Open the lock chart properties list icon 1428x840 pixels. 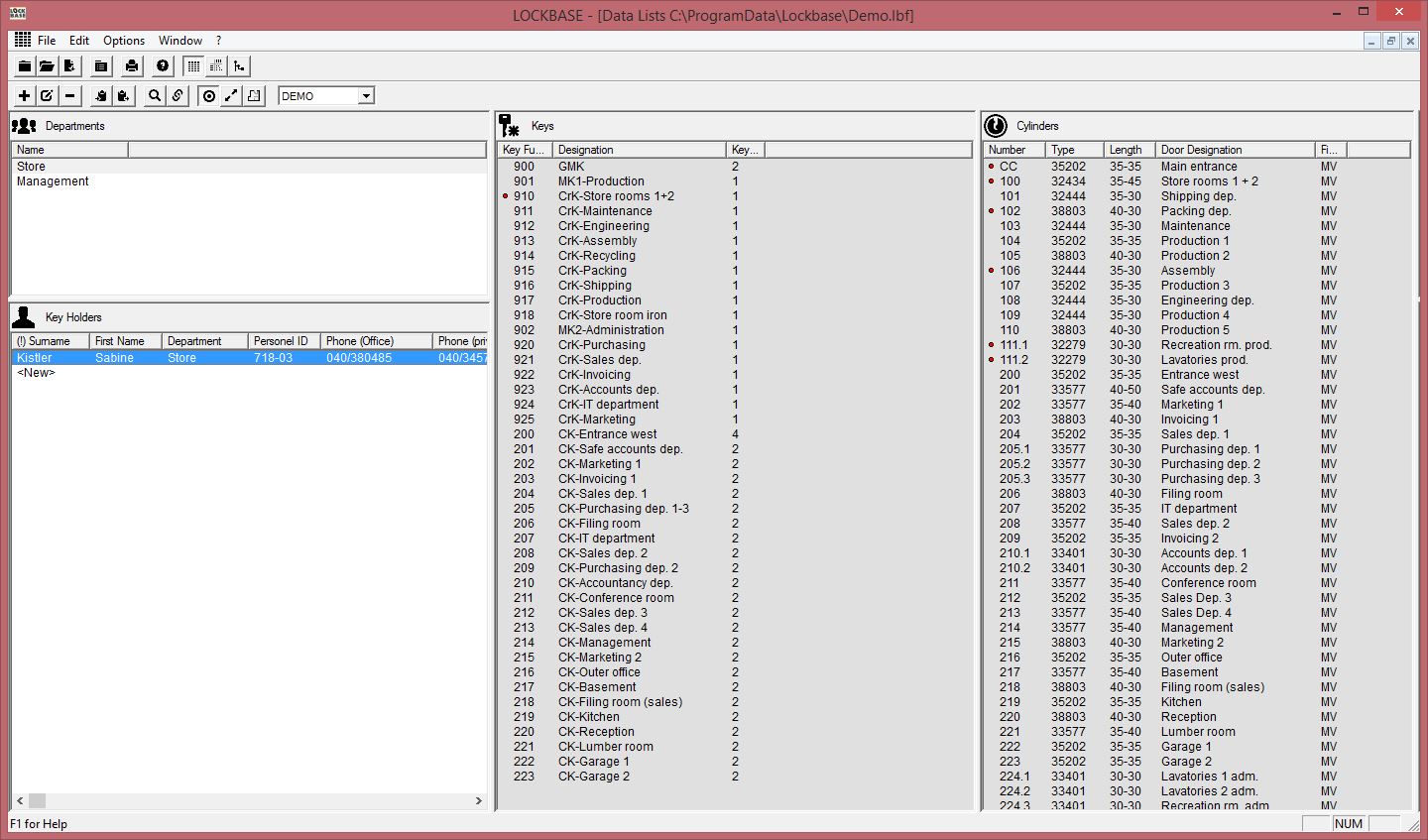[100, 66]
